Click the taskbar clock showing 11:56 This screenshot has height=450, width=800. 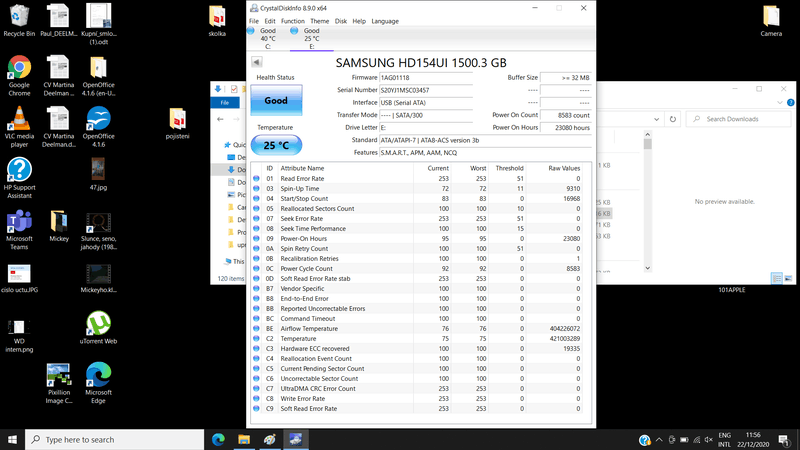753,440
